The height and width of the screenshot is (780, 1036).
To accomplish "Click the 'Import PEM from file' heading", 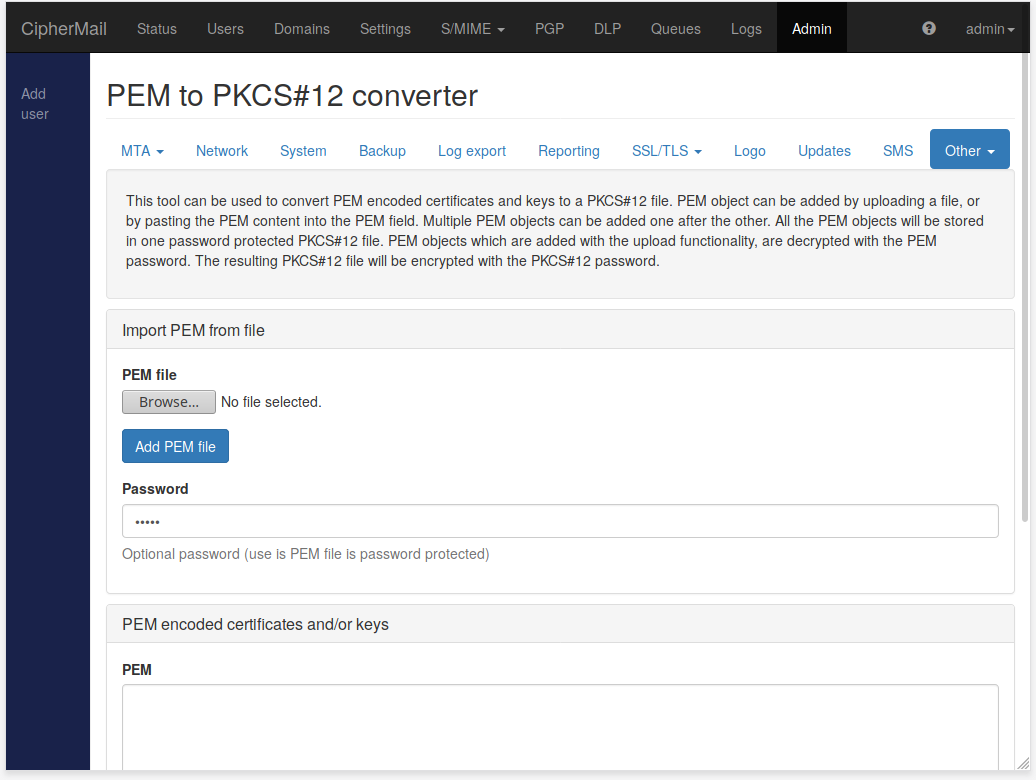I will point(193,330).
